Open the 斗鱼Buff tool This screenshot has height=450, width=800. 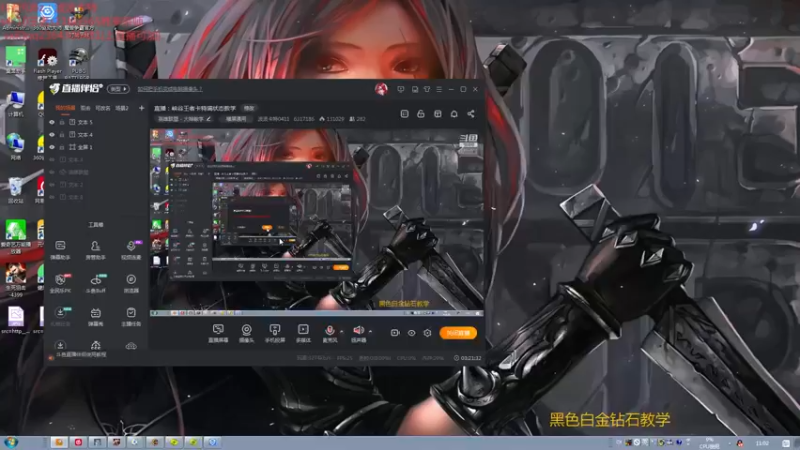coord(95,283)
